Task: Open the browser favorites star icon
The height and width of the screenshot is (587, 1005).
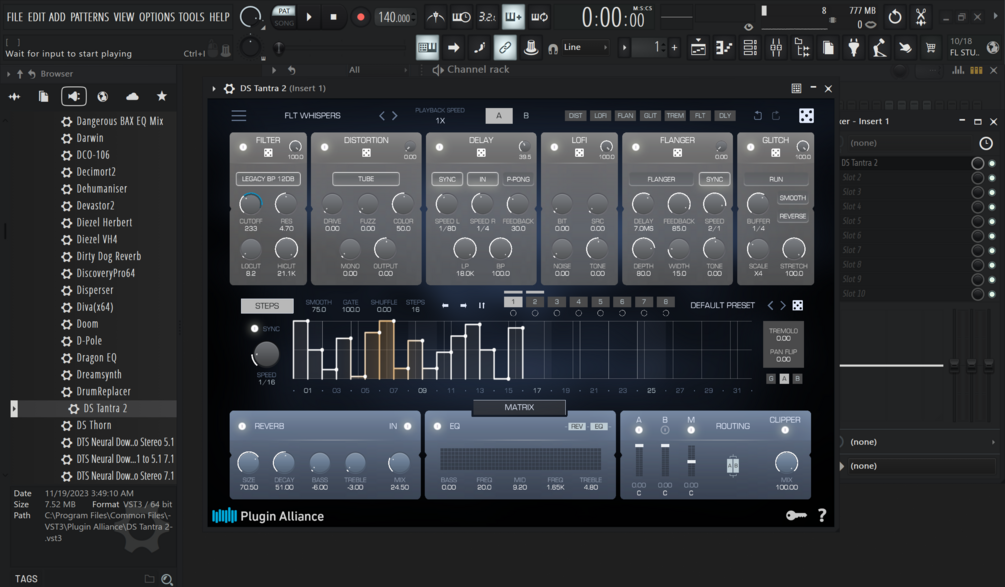Action: (x=162, y=96)
